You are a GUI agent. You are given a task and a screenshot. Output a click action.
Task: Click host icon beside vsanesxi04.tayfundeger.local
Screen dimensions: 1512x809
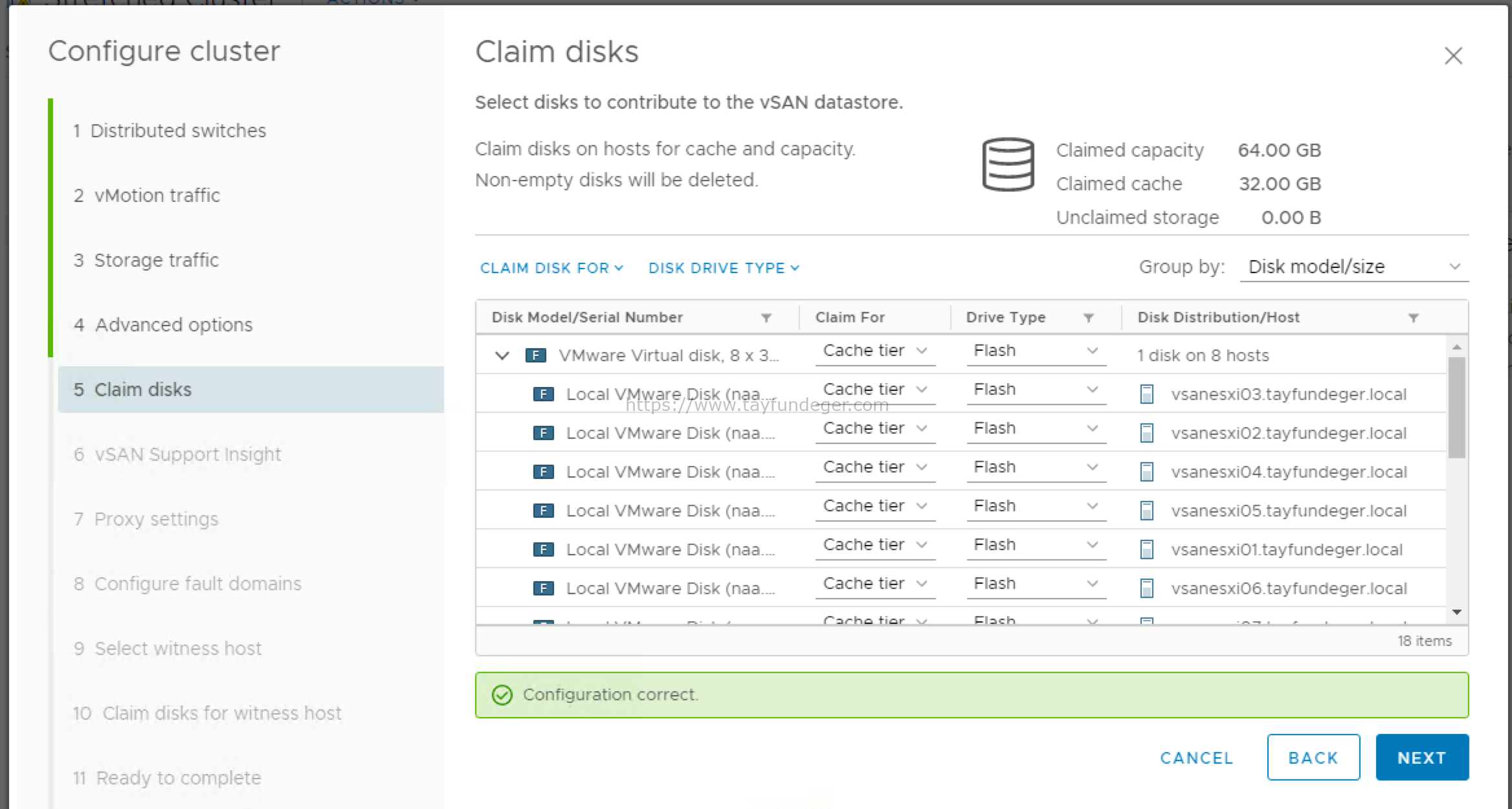(x=1146, y=472)
